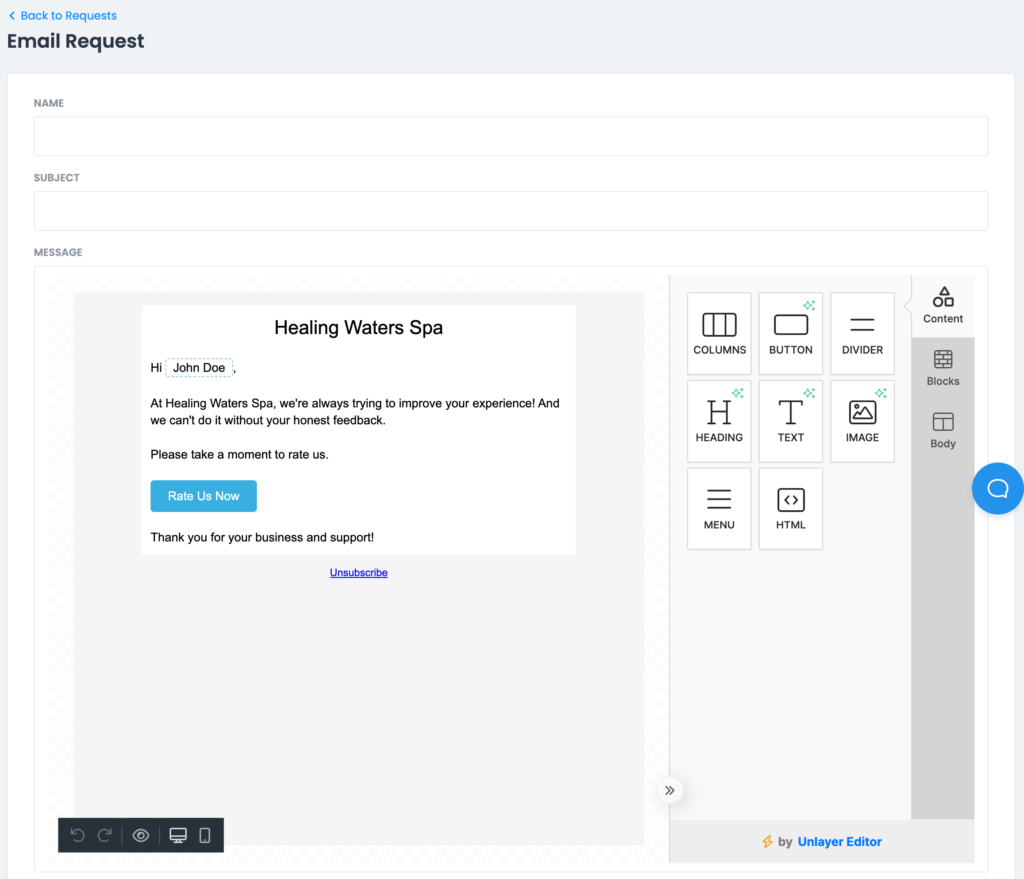Open the chat support bubble
The width and height of the screenshot is (1024, 879).
click(x=997, y=488)
